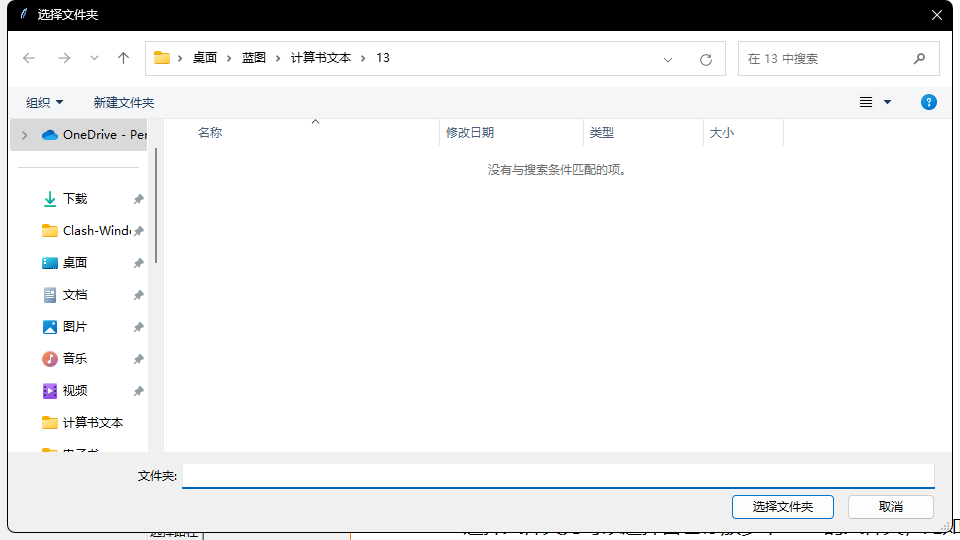Sort by the 修改日期 column header

[470, 133]
